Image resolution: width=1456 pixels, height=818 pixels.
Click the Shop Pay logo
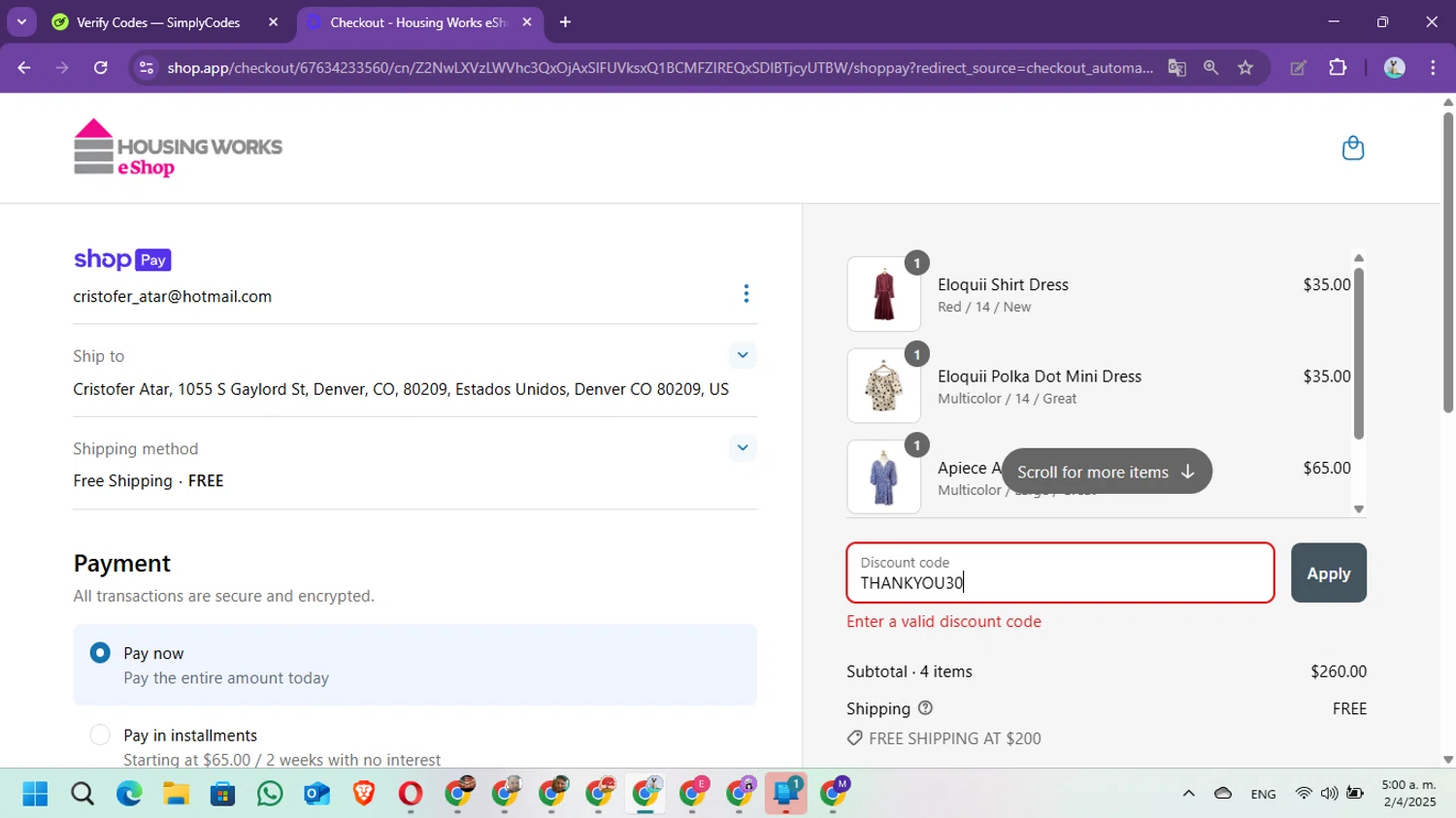[x=122, y=259]
